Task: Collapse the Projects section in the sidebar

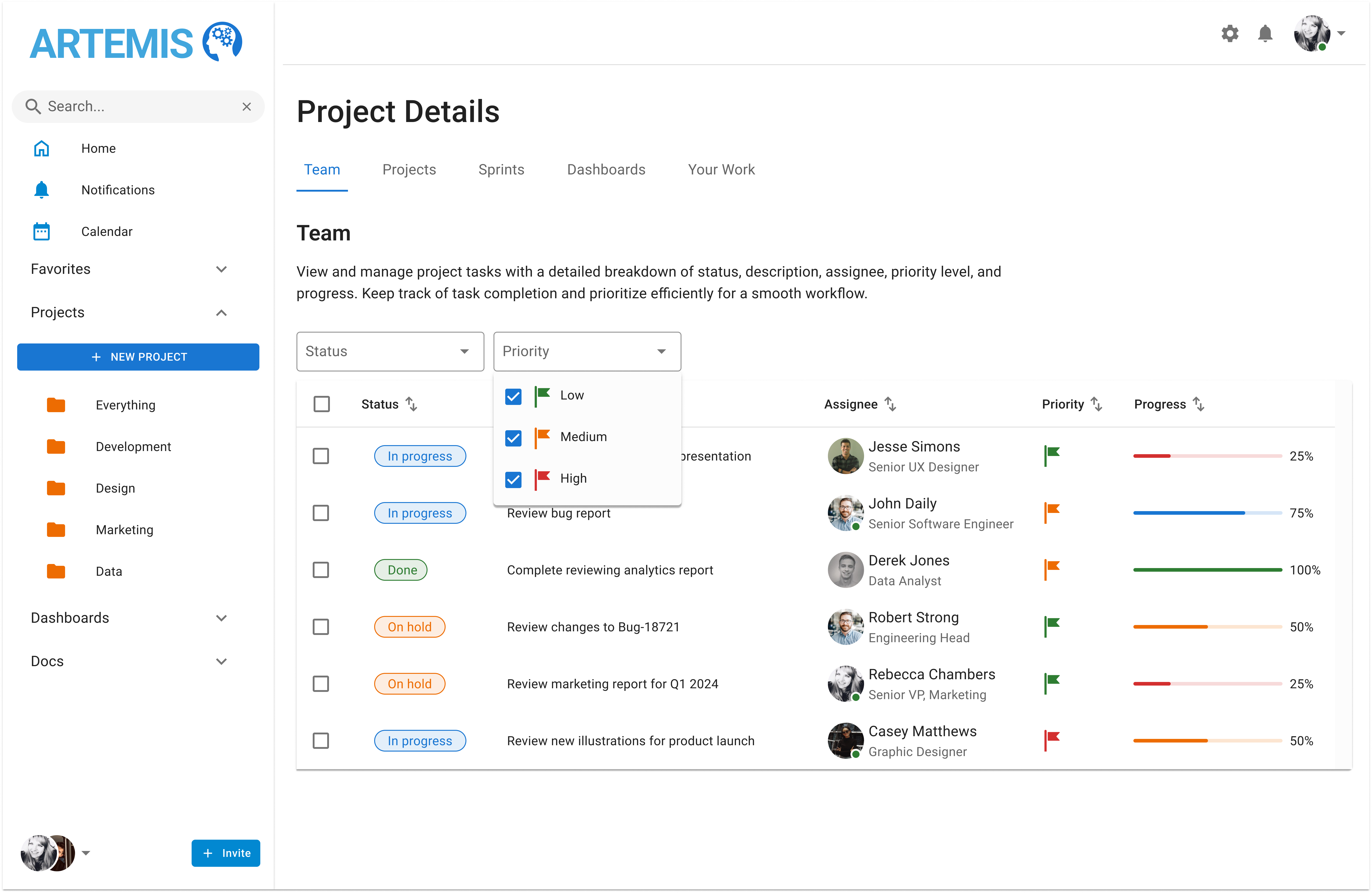Action: coord(221,313)
